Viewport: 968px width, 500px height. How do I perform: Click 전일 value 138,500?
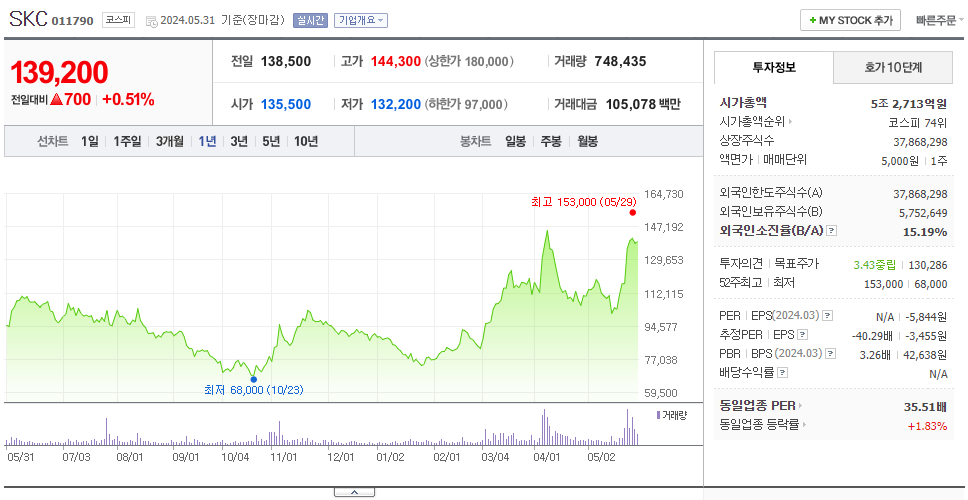point(286,61)
